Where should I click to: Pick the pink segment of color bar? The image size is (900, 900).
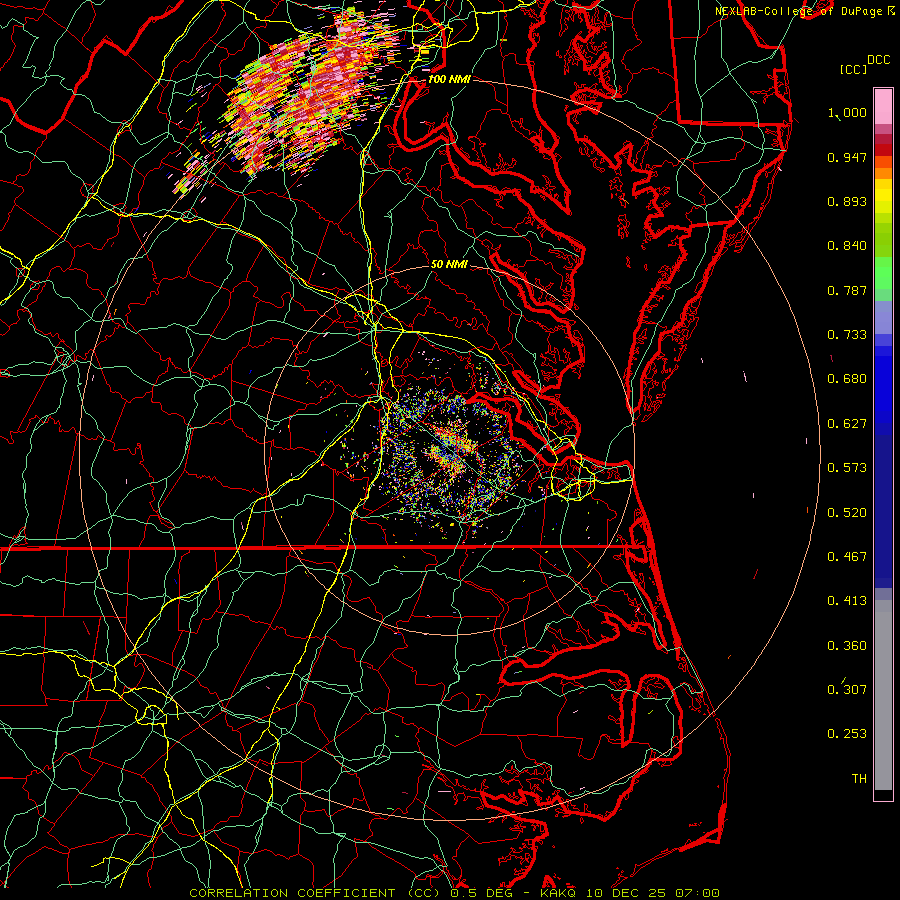(x=883, y=107)
